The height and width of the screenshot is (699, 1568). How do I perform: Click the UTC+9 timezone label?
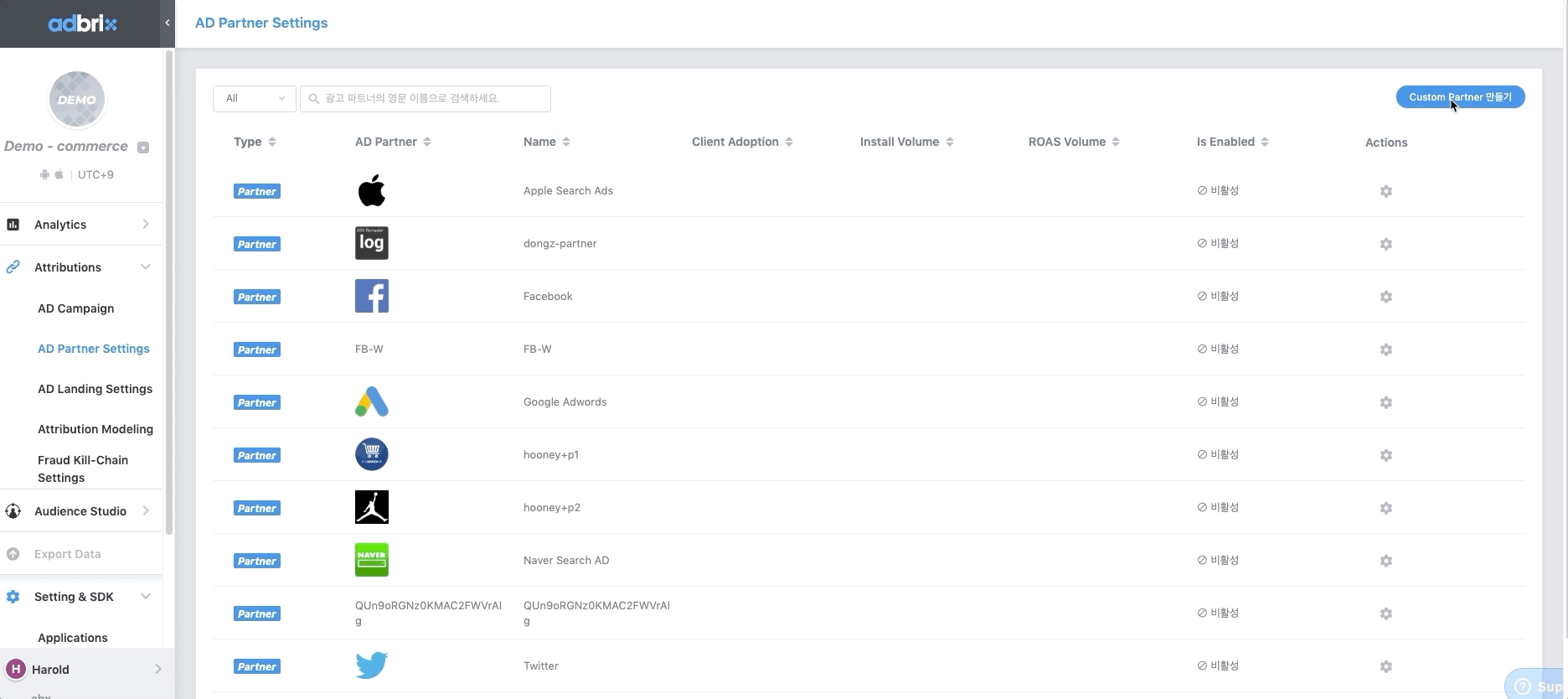(x=95, y=174)
